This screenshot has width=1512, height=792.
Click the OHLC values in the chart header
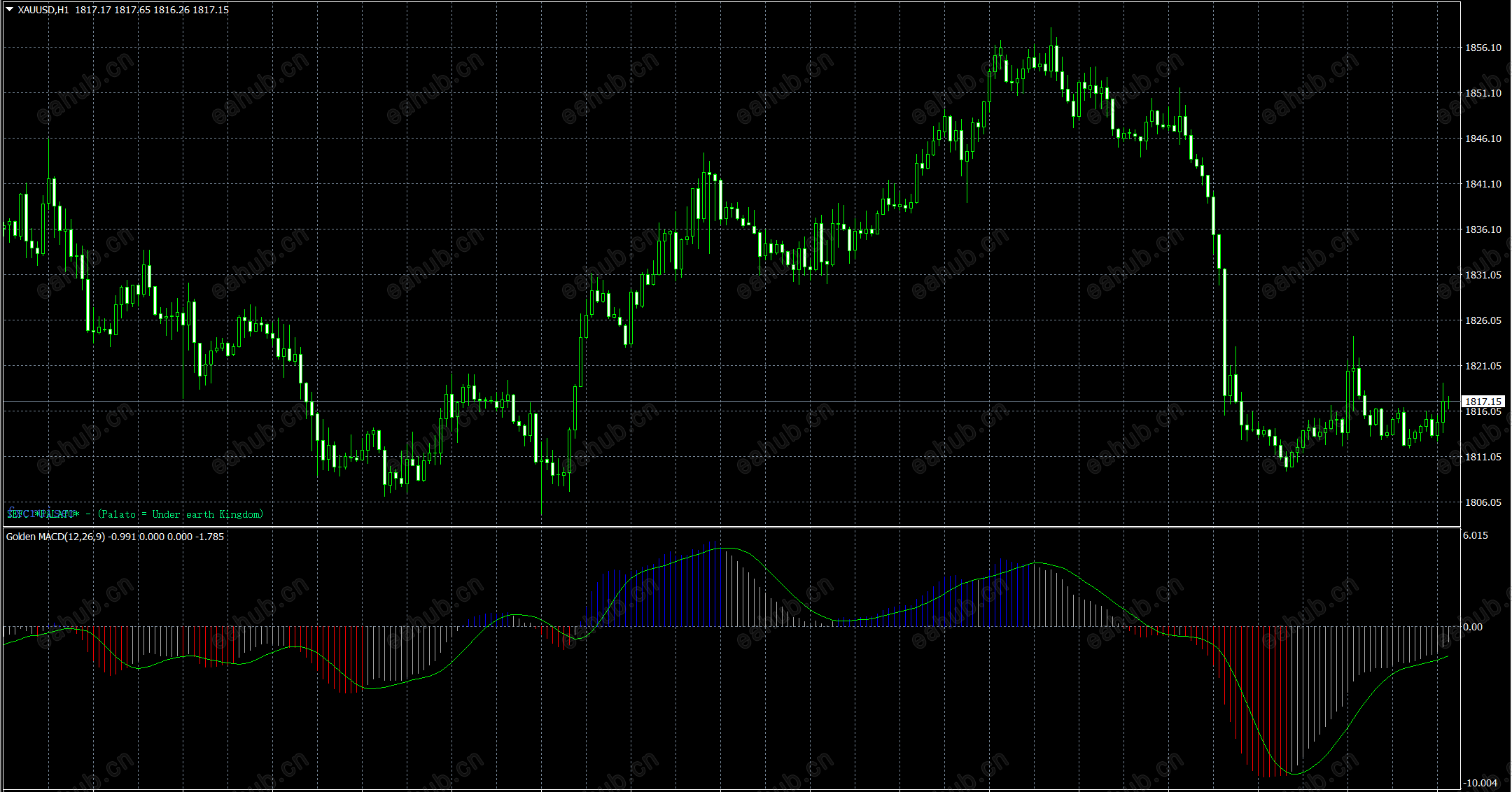[152, 10]
